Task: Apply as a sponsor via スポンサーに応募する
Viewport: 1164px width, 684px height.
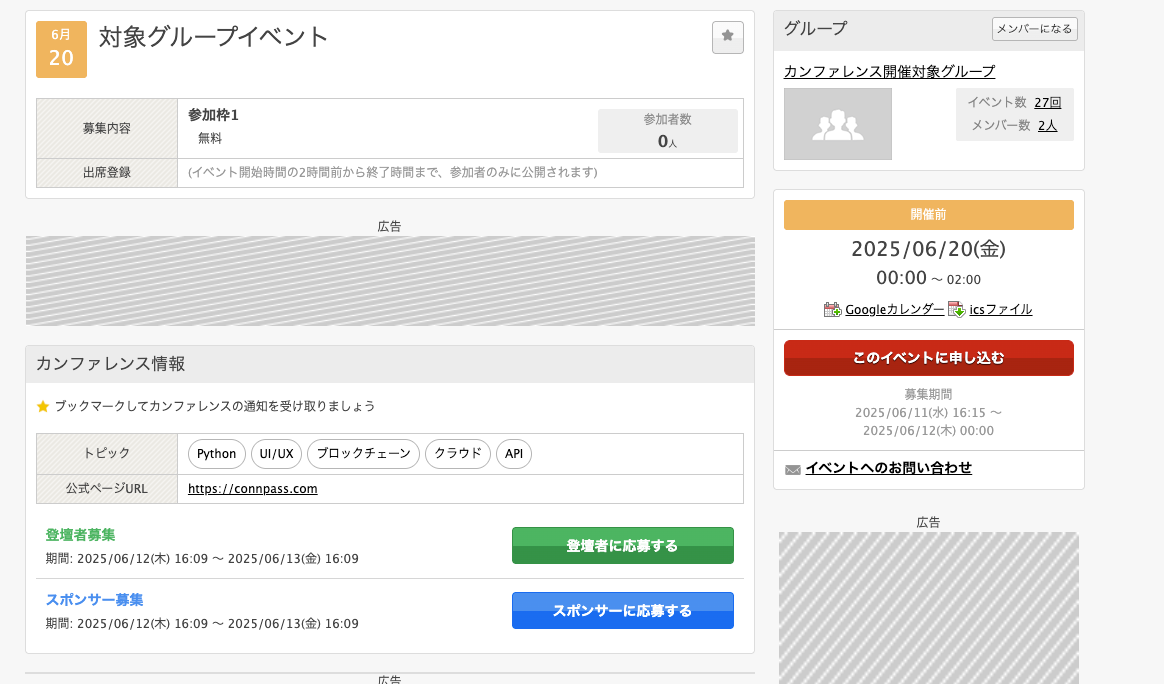Action: [622, 610]
